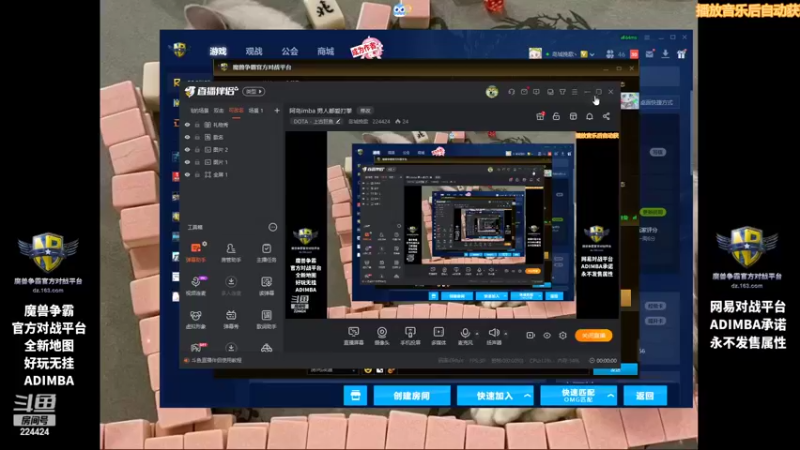Image resolution: width=800 pixels, height=450 pixels.
Task: Open the danmaku show tool
Action: pos(231,319)
